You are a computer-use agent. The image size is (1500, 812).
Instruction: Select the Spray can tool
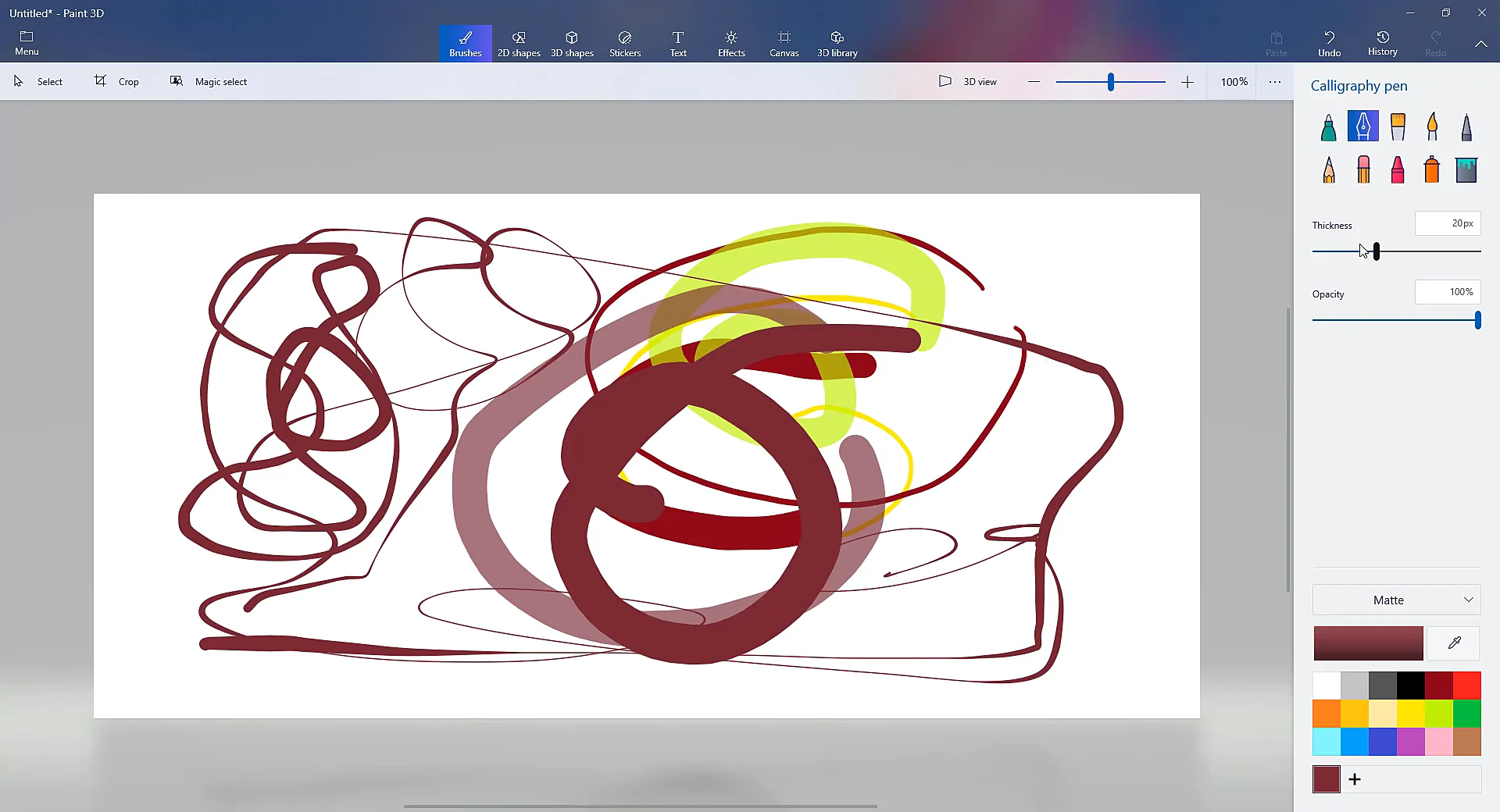pos(1432,169)
